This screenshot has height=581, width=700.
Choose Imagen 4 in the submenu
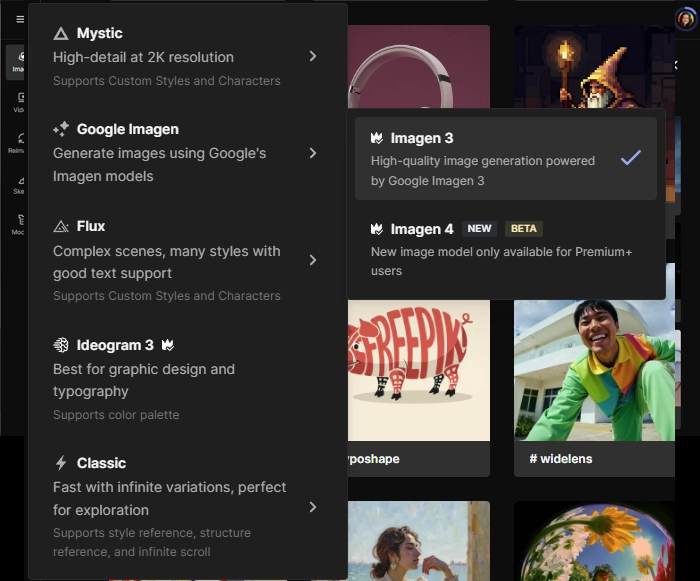coord(506,249)
